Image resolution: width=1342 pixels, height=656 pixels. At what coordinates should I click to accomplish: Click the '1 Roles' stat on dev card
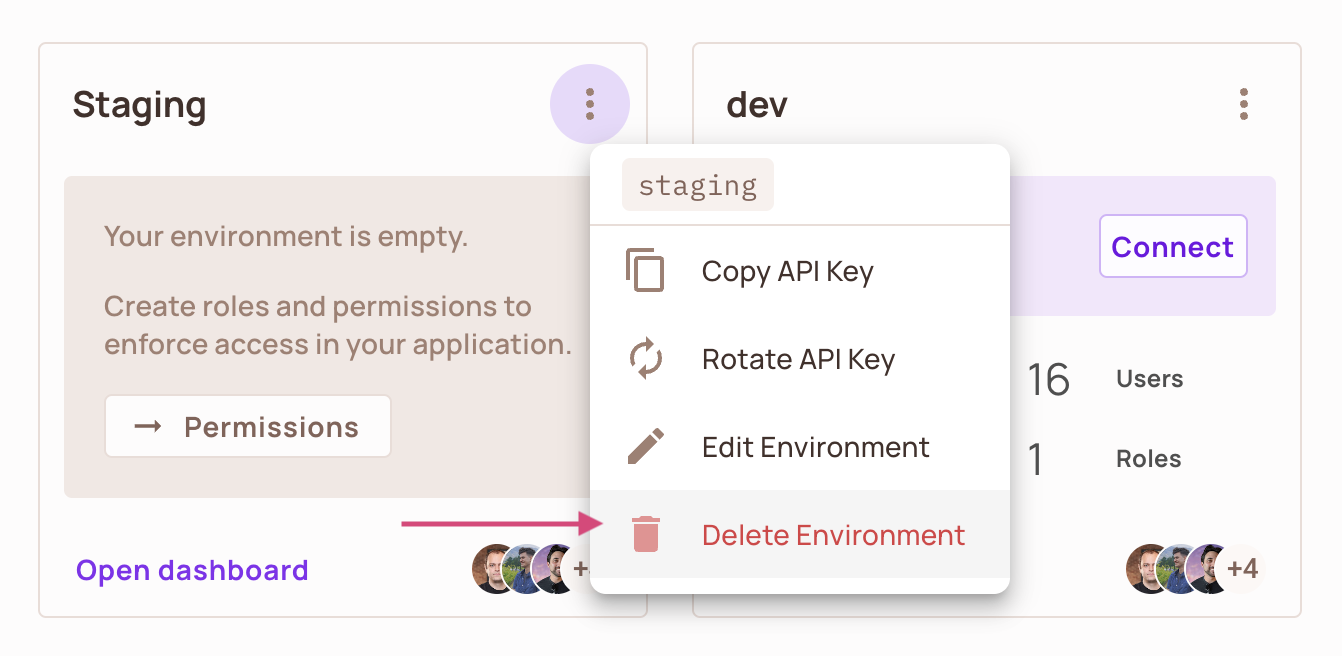click(x=1090, y=459)
